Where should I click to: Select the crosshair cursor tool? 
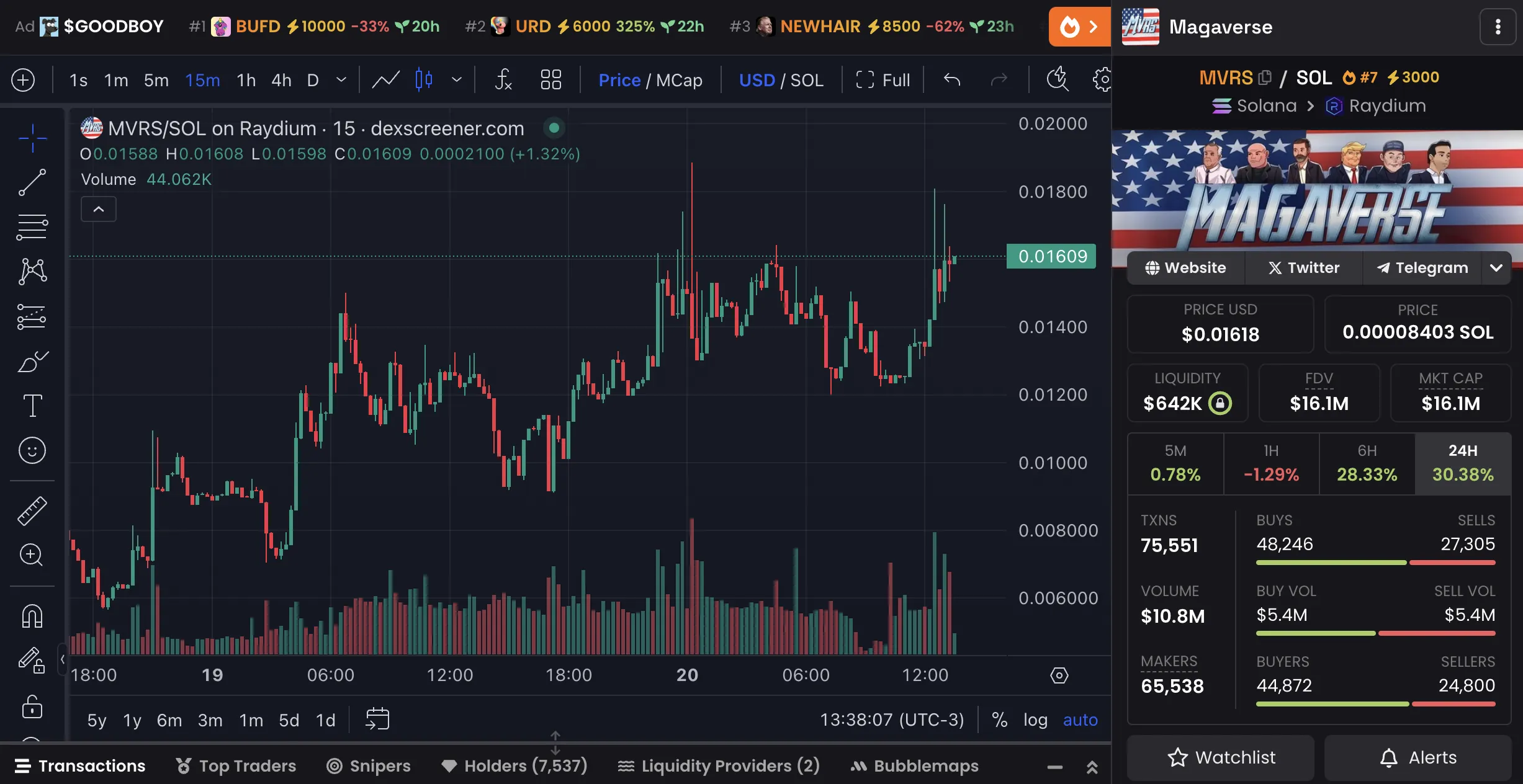(x=32, y=138)
